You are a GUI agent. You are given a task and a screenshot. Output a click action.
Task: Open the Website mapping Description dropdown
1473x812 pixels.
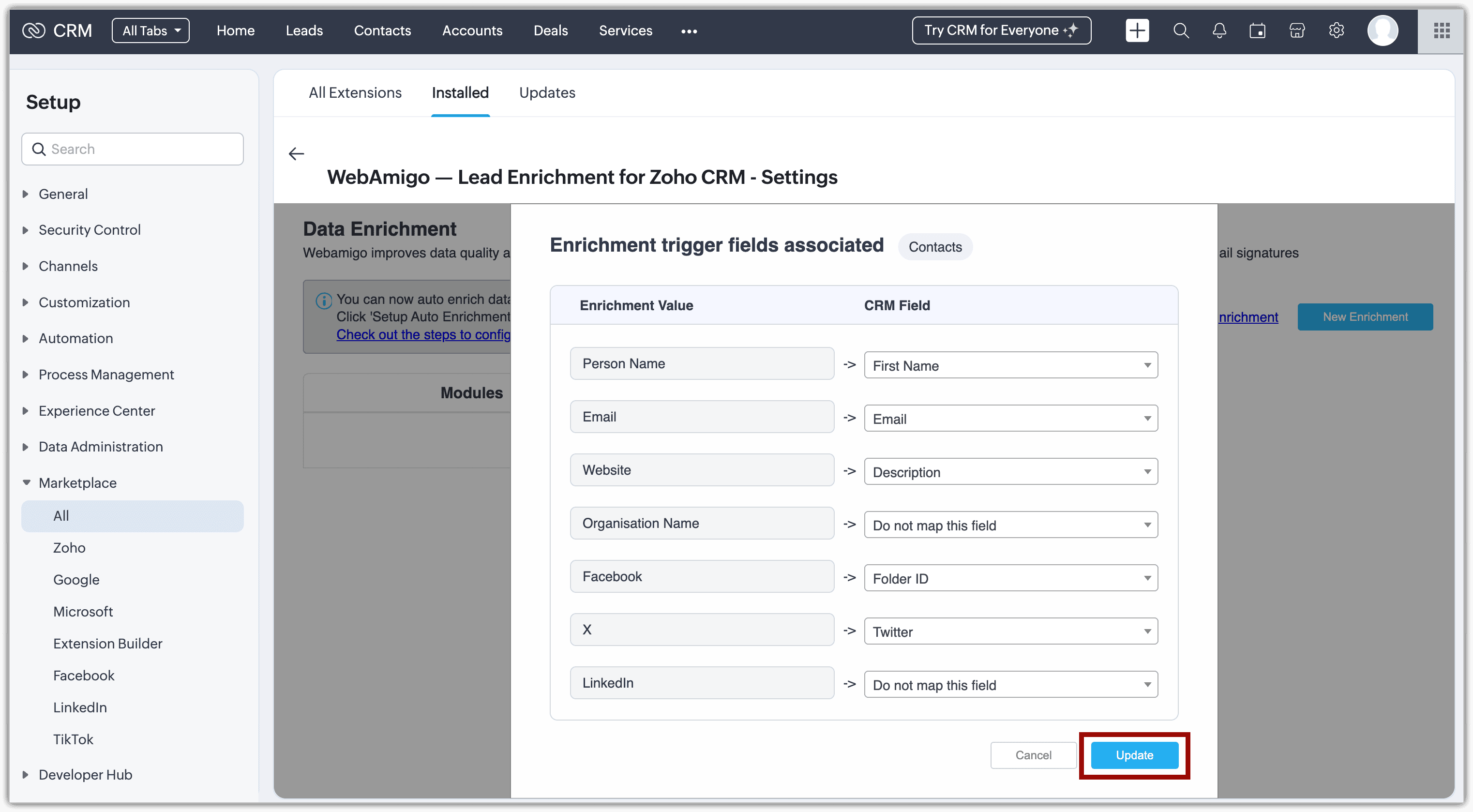(1010, 472)
